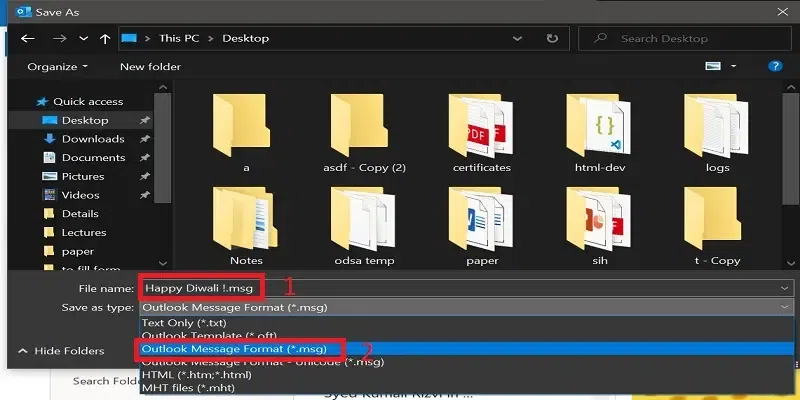Open the view options dropdown arrow
The width and height of the screenshot is (800, 400).
pyautogui.click(x=734, y=66)
